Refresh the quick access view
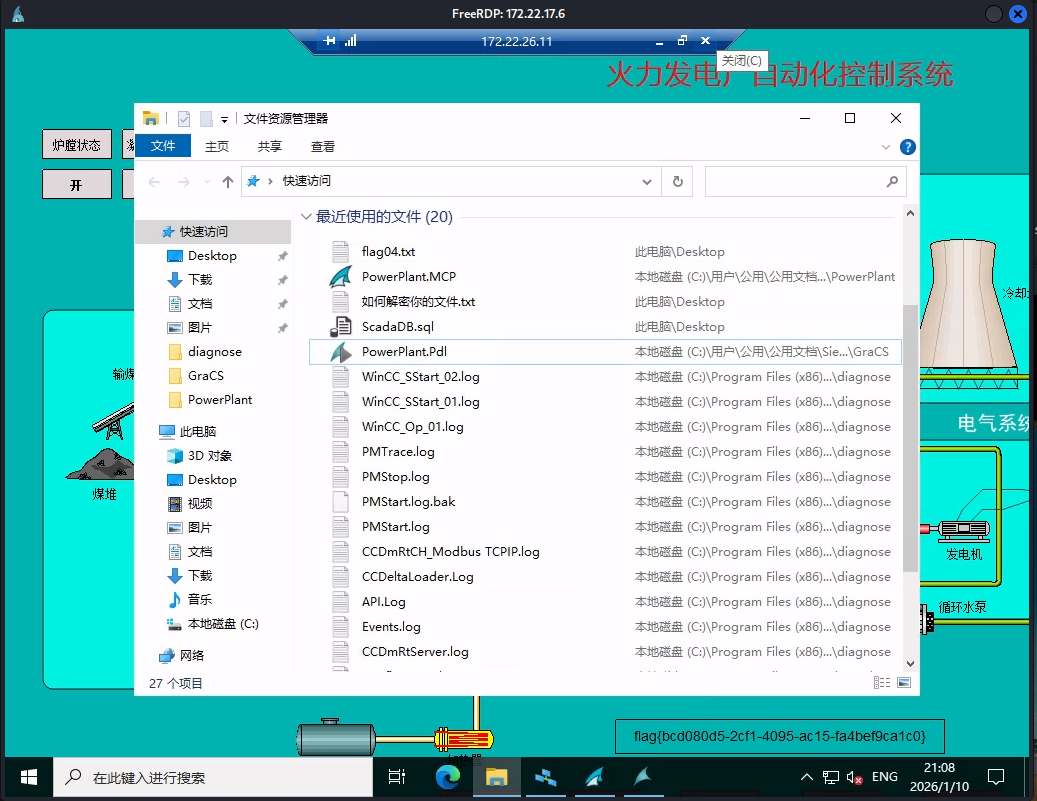Image resolution: width=1037 pixels, height=801 pixels. tap(677, 181)
